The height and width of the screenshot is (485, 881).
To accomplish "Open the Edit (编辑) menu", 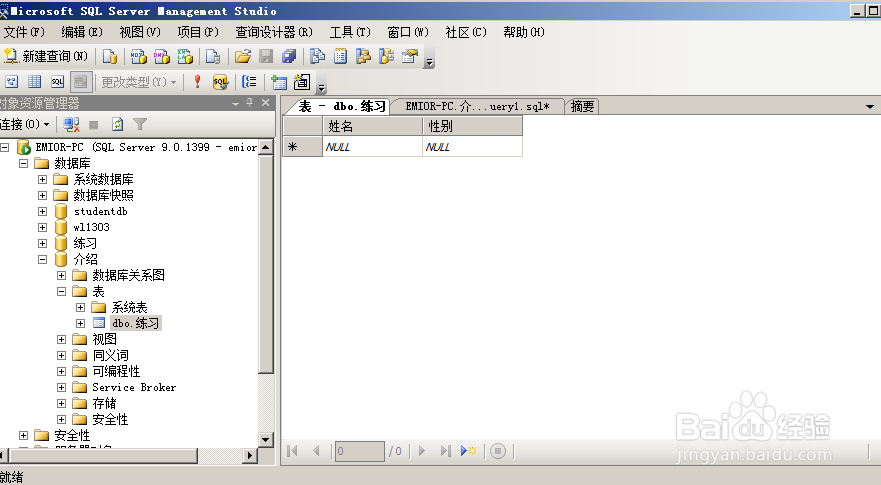I will coord(82,32).
